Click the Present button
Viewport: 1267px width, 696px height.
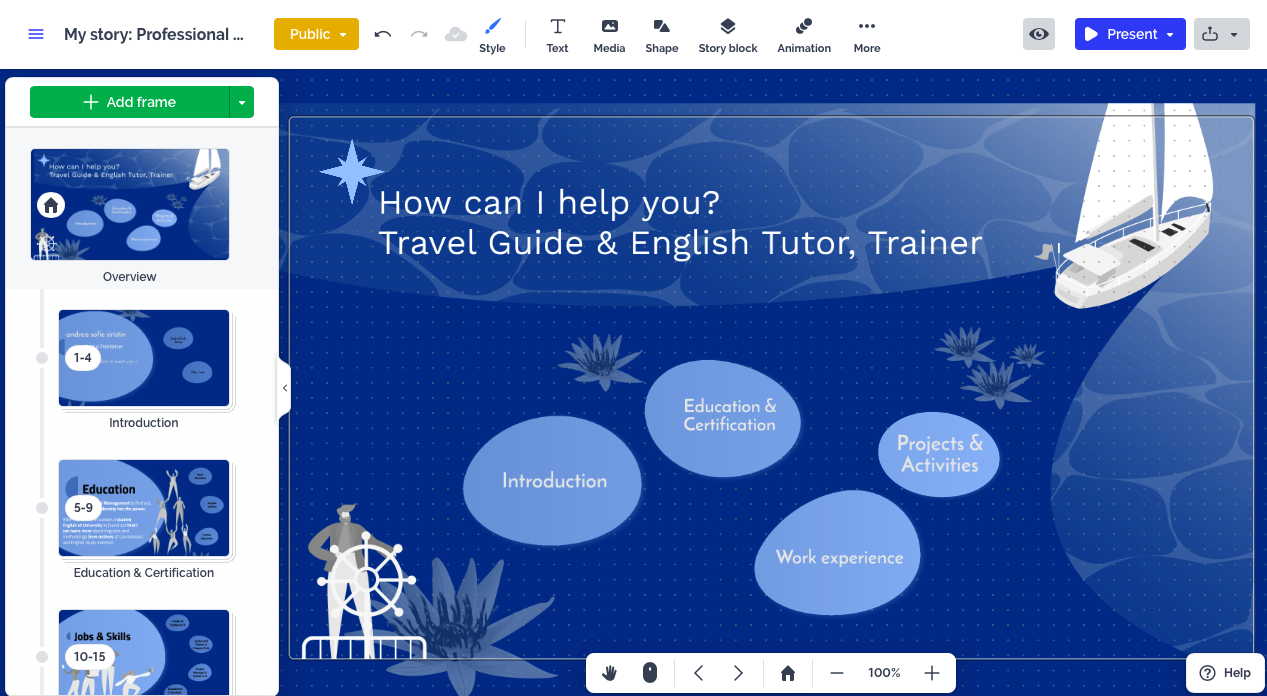[x=1121, y=34]
